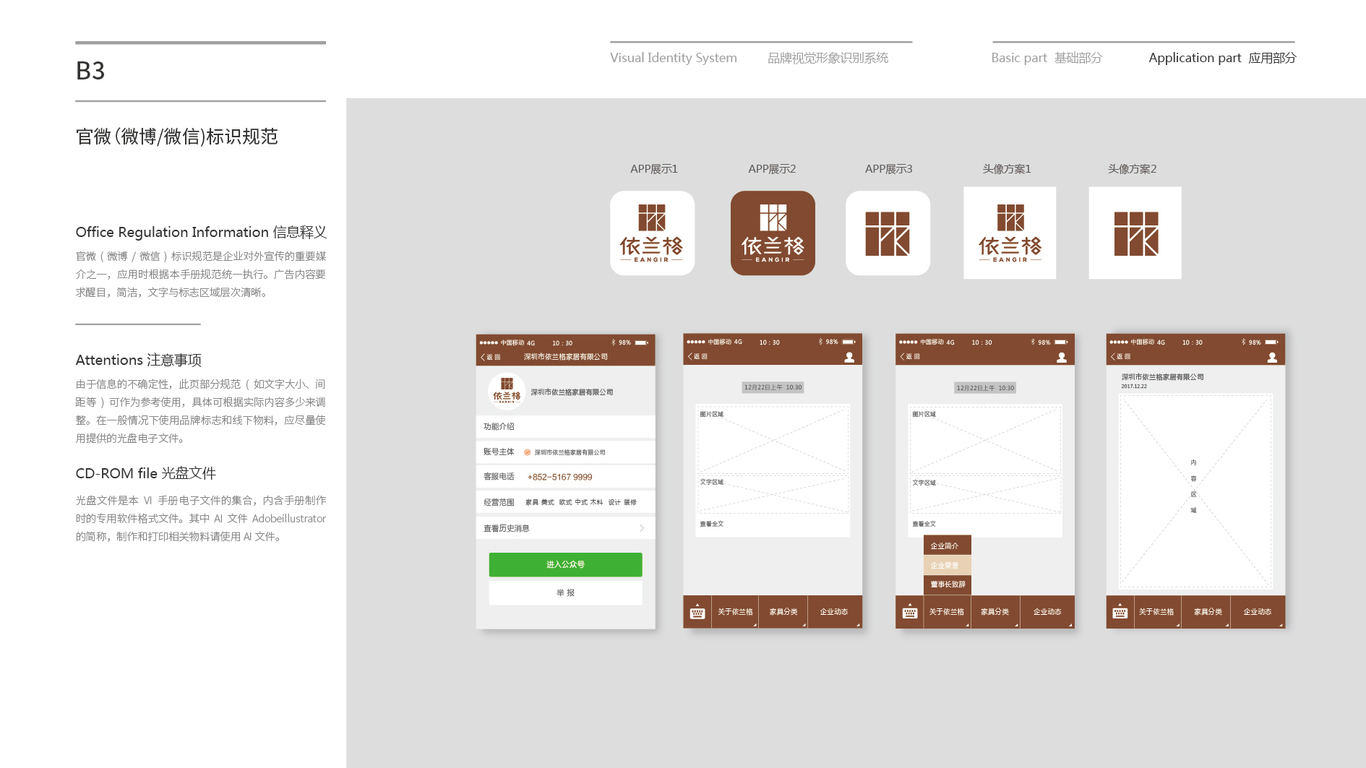Screen dimensions: 1366x768
Task: Click 图片区域 placeholder in second phone mockup
Action: [772, 440]
